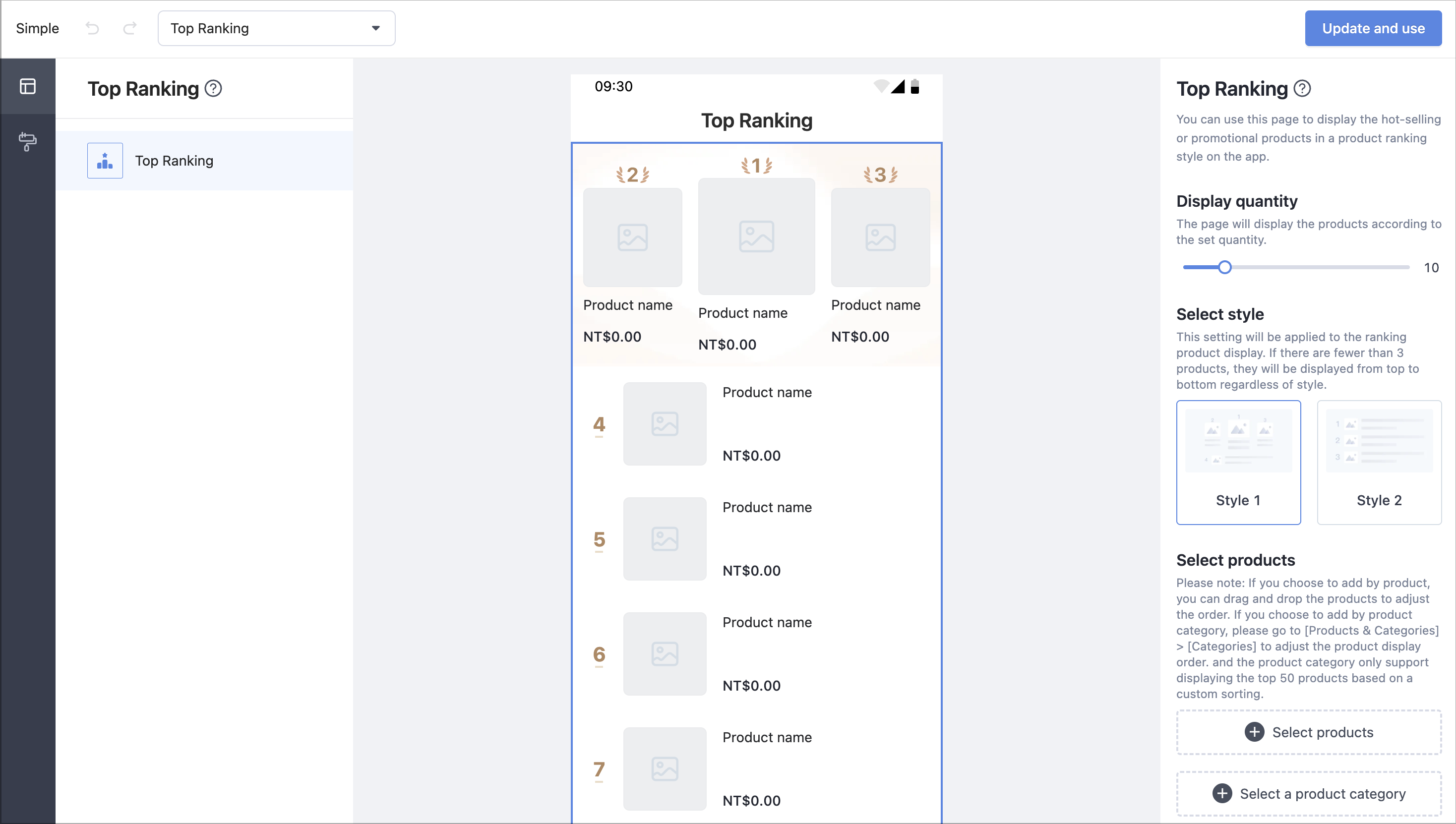The image size is (1456, 824).
Task: Click the rank number 6 label
Action: 599,654
